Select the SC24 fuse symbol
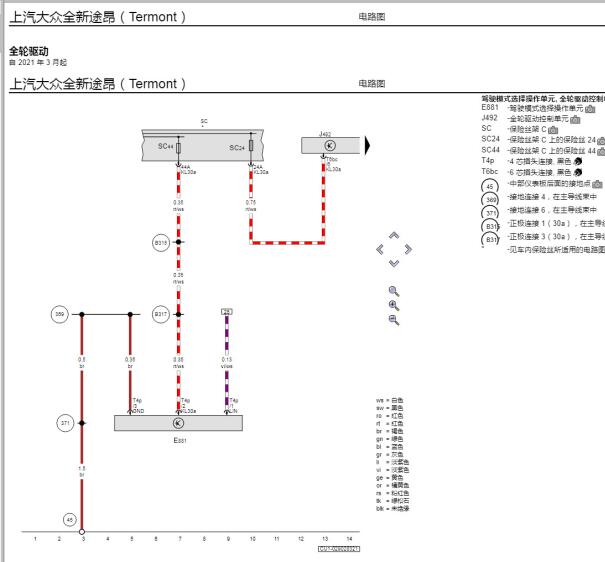This screenshot has width=605, height=562. coord(251,145)
